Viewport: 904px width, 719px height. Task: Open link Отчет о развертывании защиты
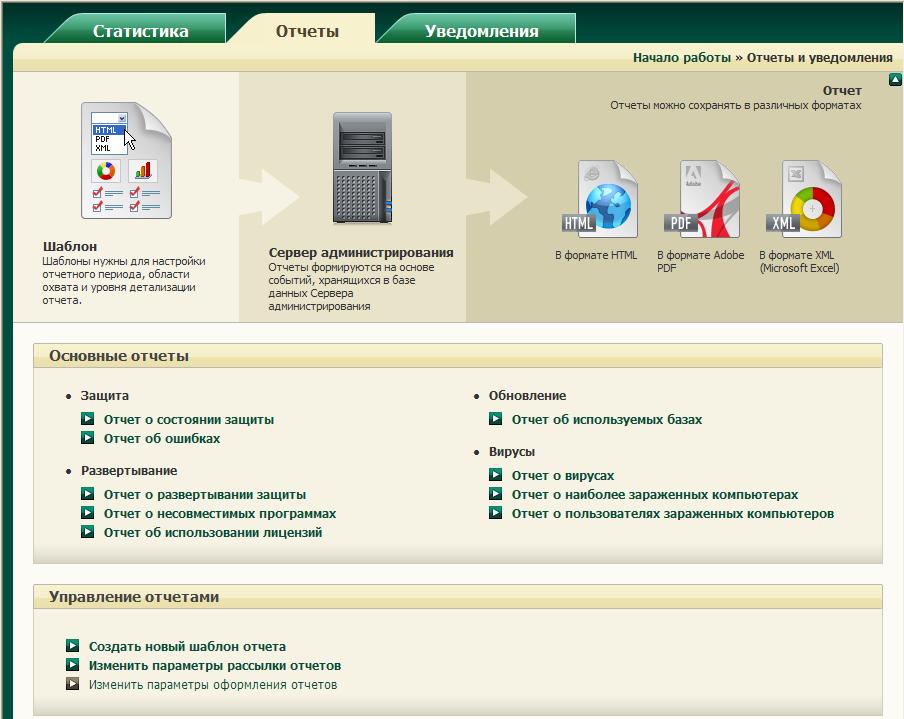coord(205,495)
